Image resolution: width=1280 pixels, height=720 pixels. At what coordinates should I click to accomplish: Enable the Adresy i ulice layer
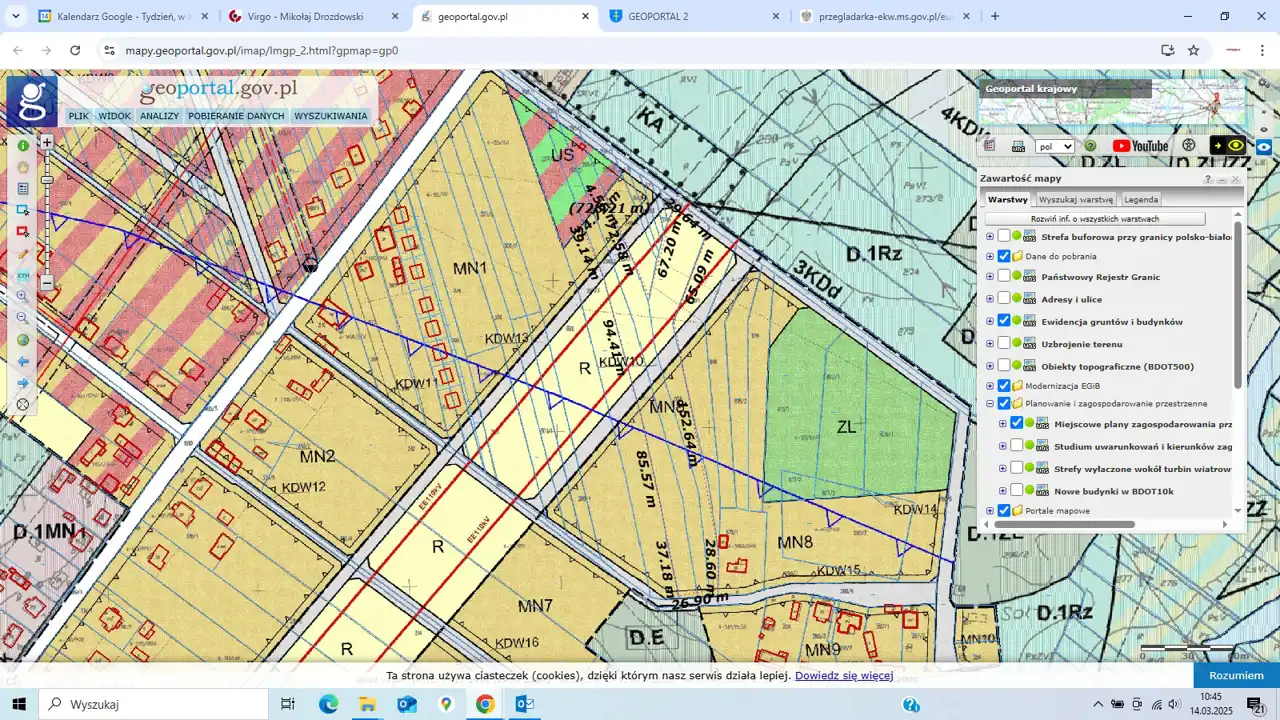(x=1004, y=299)
